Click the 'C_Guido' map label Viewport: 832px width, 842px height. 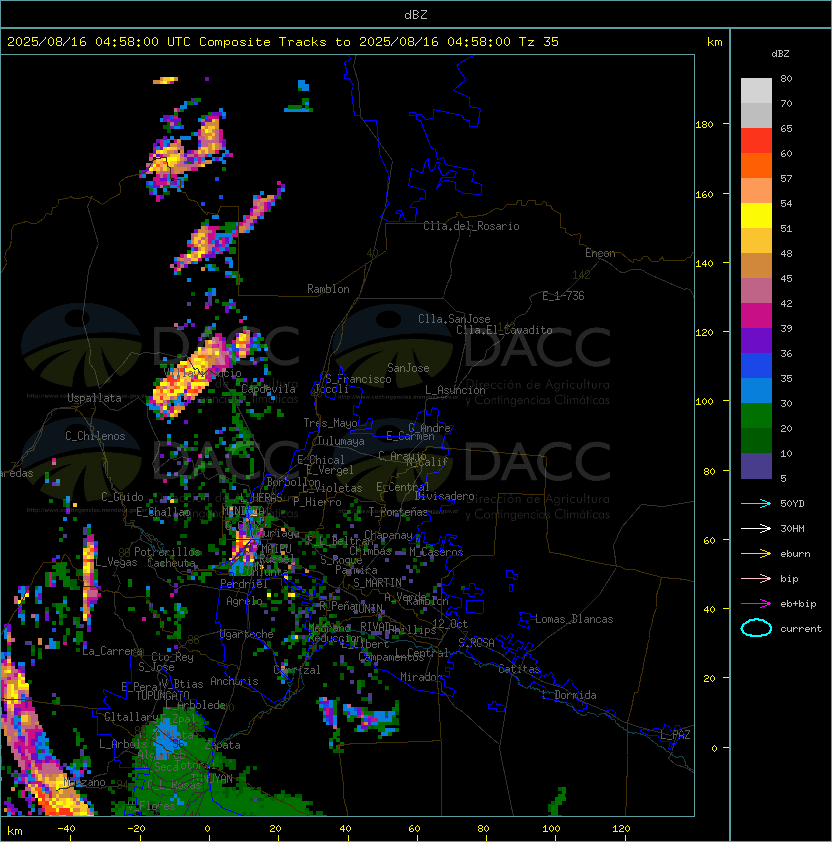pyautogui.click(x=122, y=497)
